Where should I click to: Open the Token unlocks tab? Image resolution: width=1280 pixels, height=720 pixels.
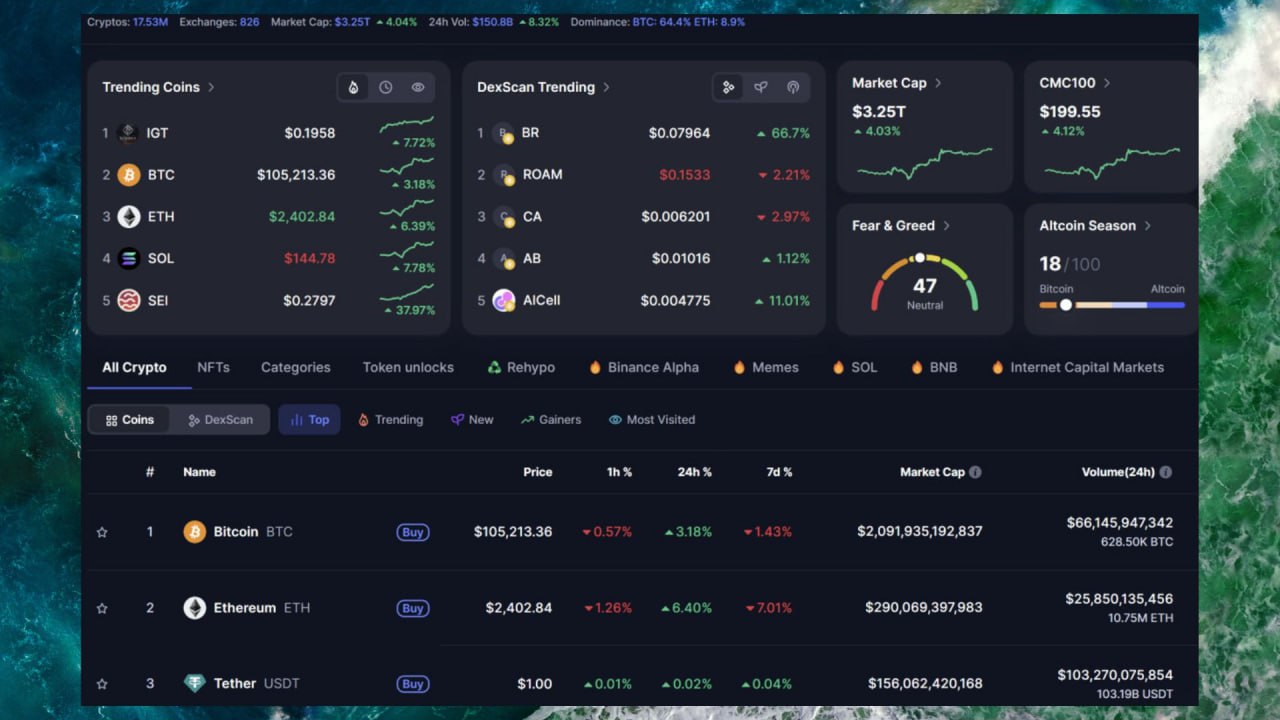[x=408, y=367]
